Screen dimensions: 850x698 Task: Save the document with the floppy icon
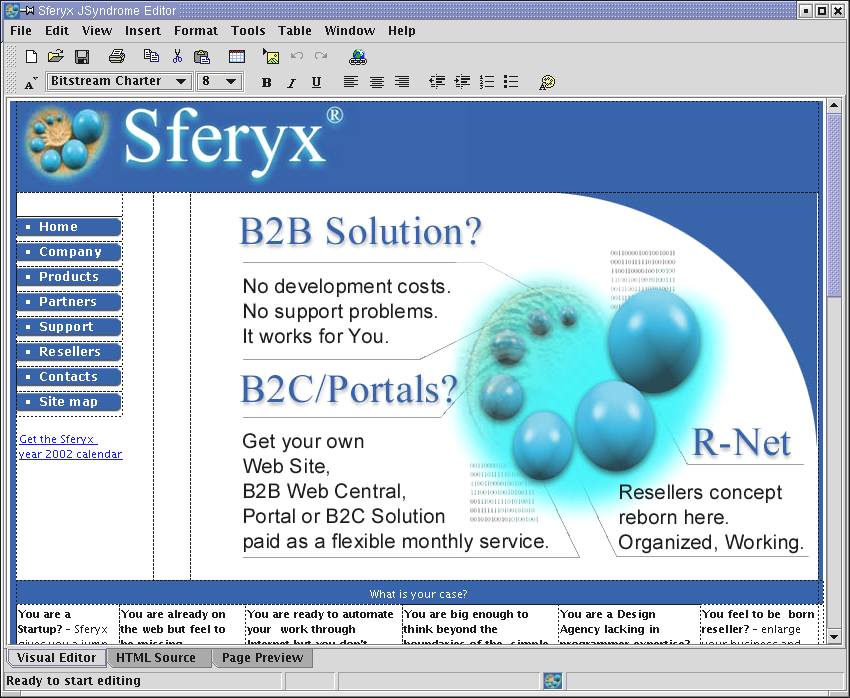point(82,57)
